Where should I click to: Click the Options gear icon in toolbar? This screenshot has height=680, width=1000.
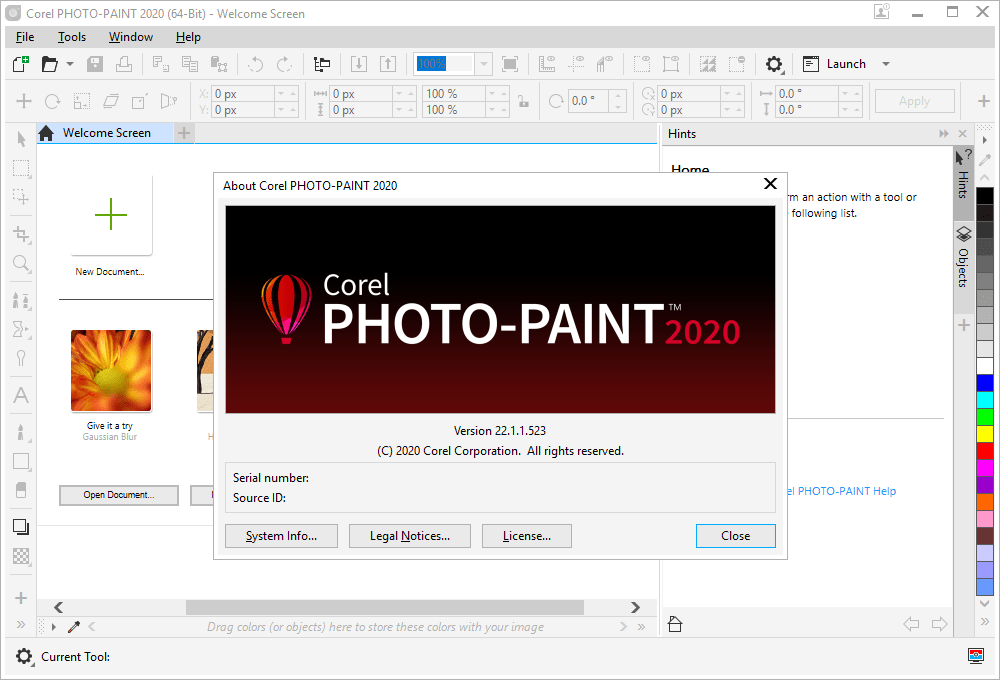point(774,64)
